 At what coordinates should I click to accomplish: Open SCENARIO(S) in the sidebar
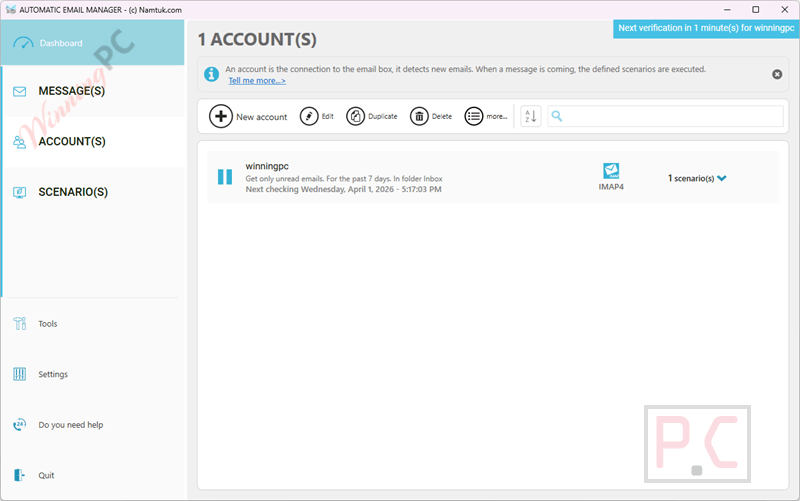pos(92,192)
